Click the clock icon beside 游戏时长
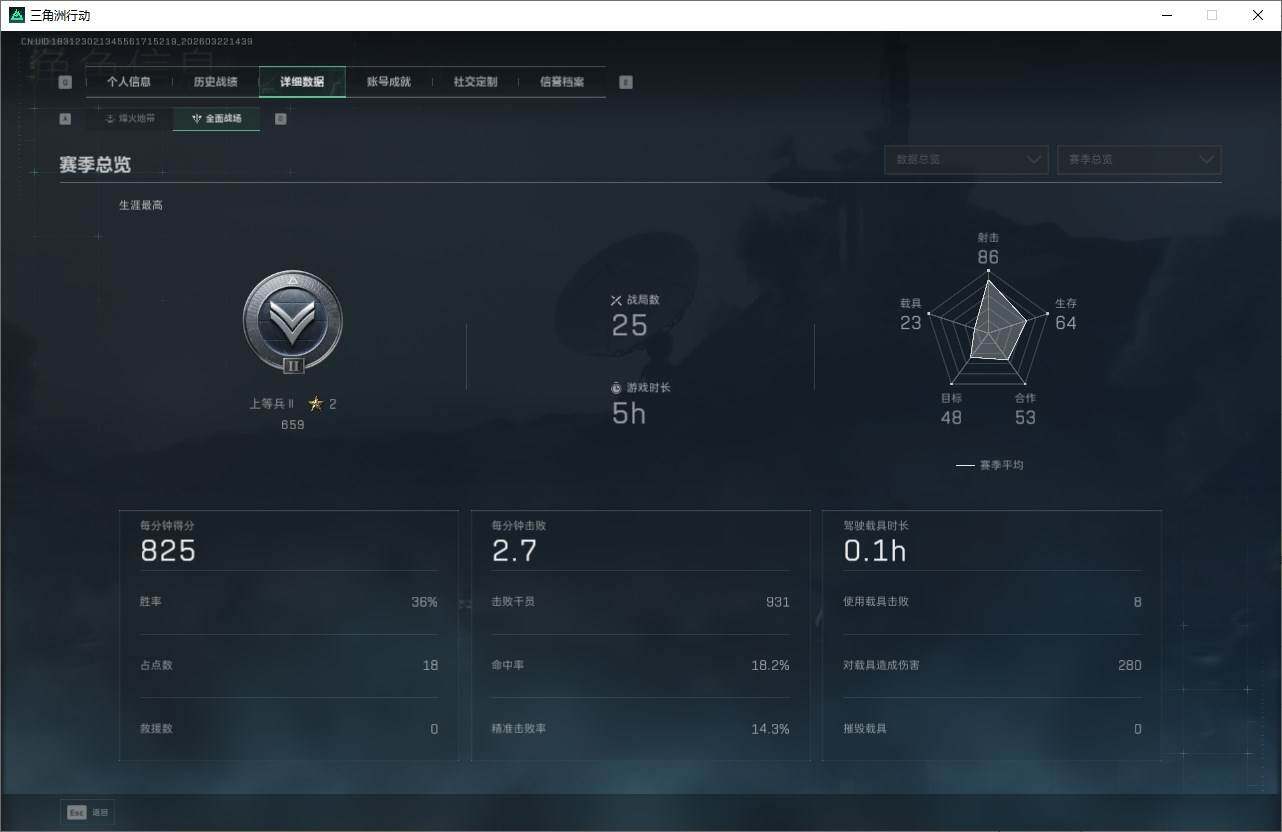 (616, 388)
